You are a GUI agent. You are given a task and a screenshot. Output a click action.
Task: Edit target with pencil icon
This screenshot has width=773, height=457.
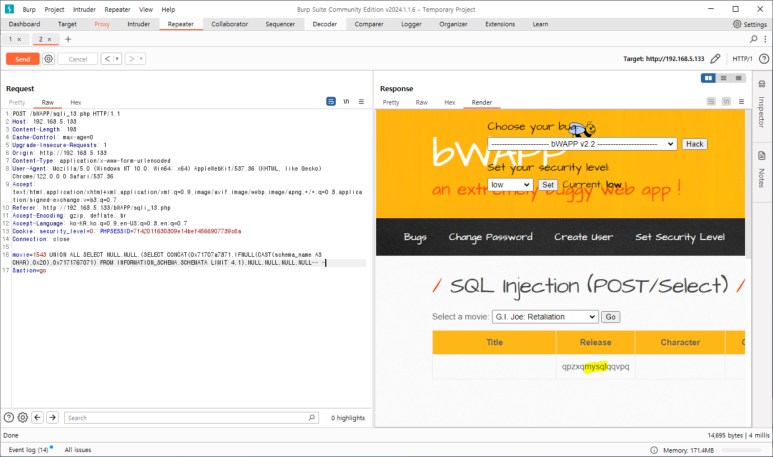point(715,59)
